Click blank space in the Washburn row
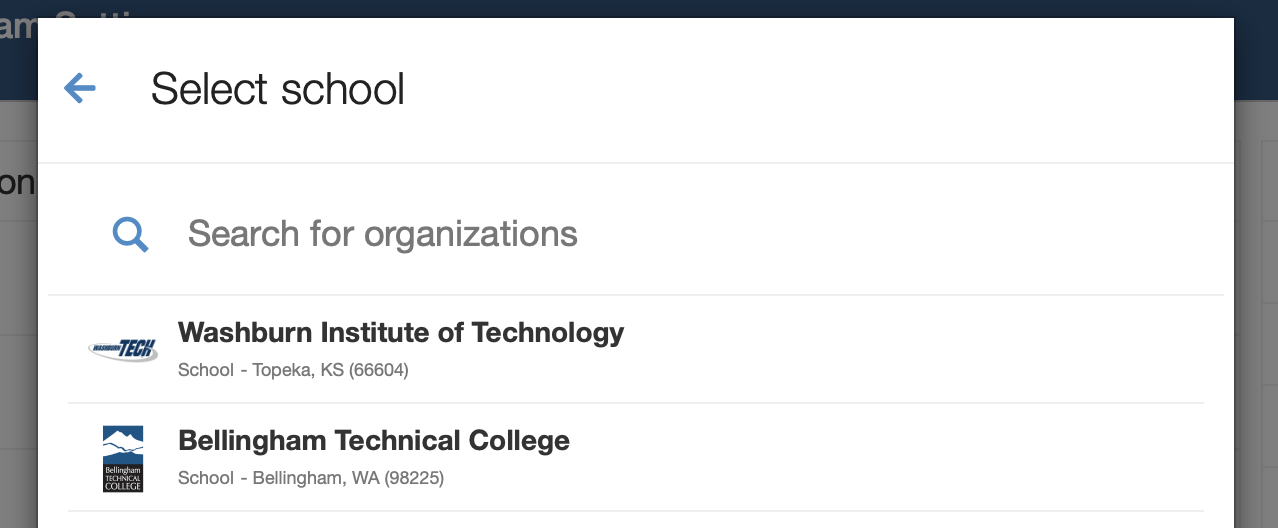Screen dimensions: 1278x528 900,349
